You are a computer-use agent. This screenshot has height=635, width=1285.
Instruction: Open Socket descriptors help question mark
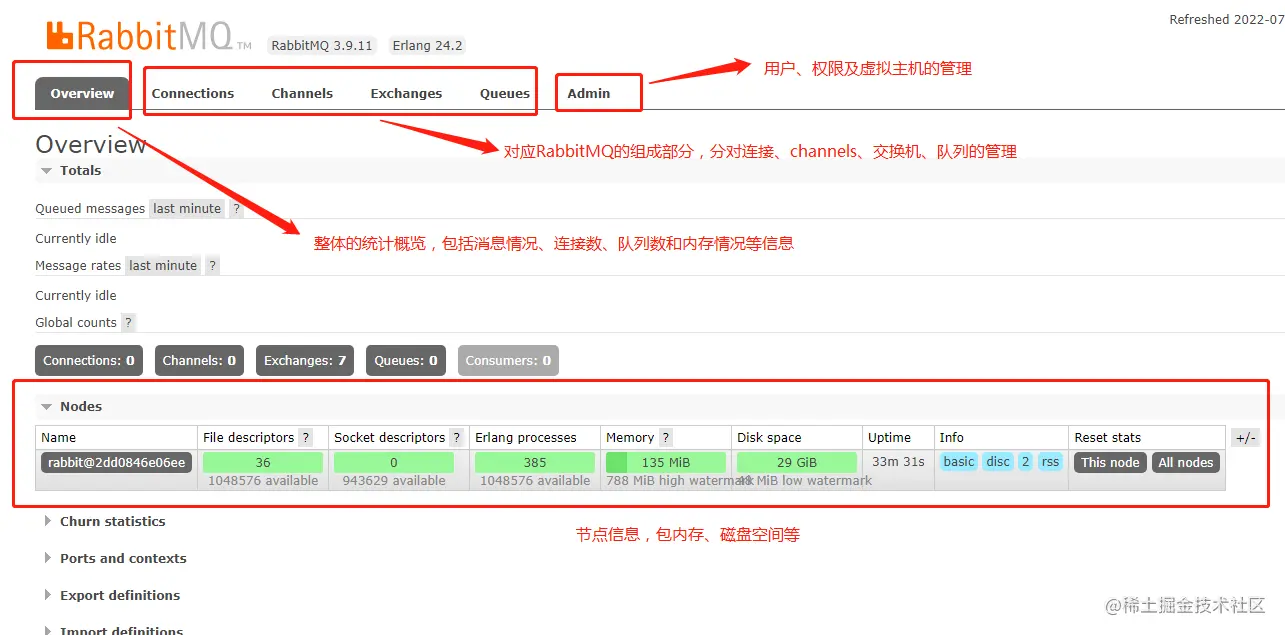pyautogui.click(x=456, y=438)
